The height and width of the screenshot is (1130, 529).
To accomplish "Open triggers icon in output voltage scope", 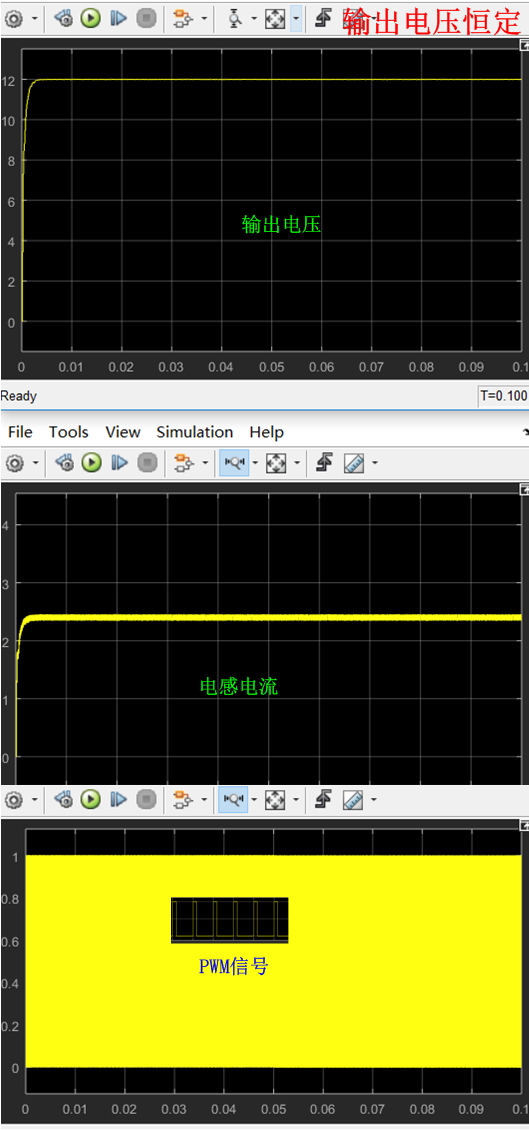I will [x=324, y=19].
